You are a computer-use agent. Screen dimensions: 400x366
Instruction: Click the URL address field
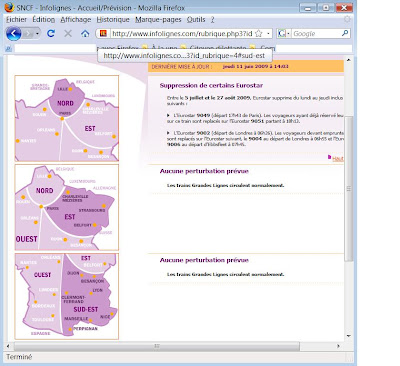coord(182,33)
